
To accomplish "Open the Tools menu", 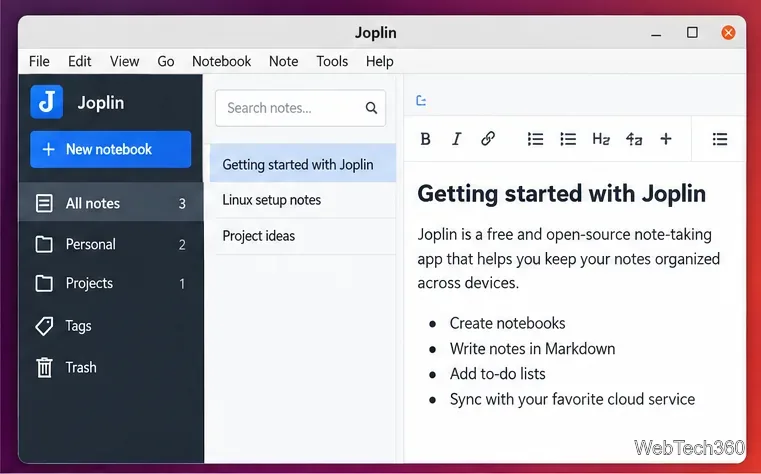I will click(x=332, y=61).
